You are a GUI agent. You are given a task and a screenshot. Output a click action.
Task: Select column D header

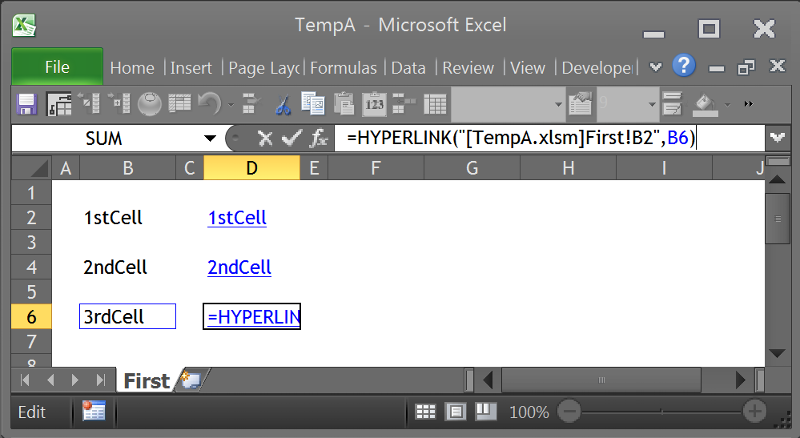pyautogui.click(x=252, y=168)
